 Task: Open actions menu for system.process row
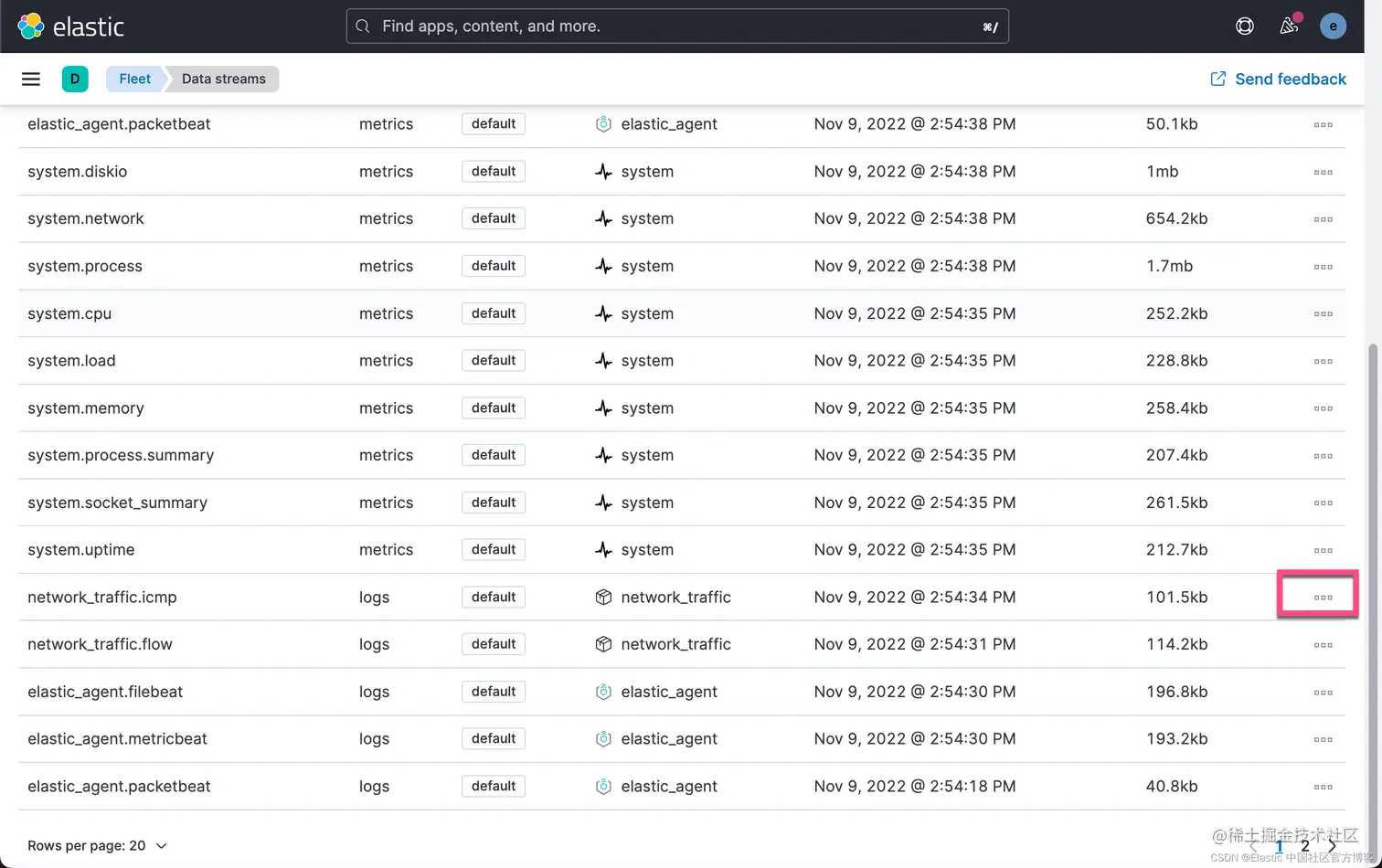click(x=1323, y=267)
